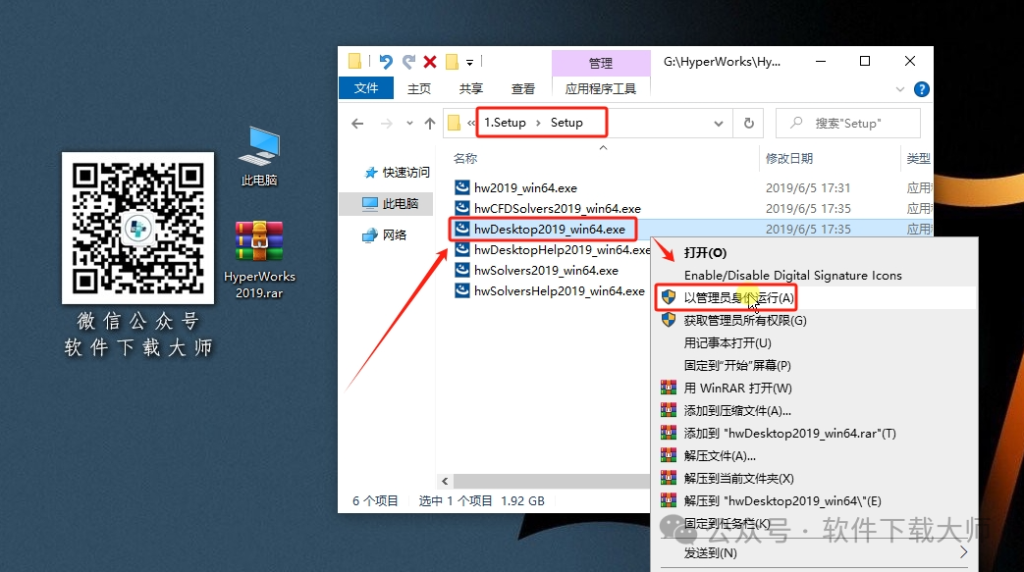
Task: Select file hw2019_win64.exe
Action: 526,188
